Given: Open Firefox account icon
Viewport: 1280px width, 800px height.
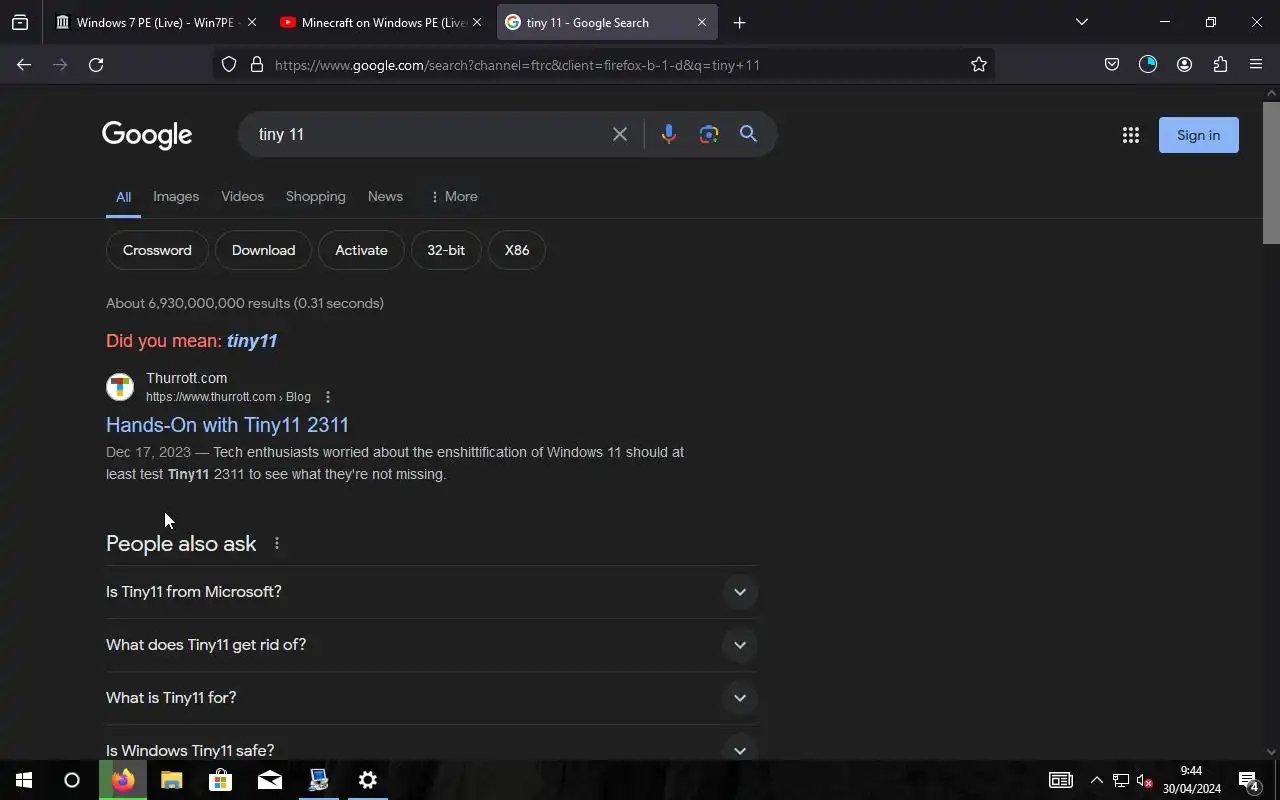Looking at the screenshot, I should pos(1184,64).
